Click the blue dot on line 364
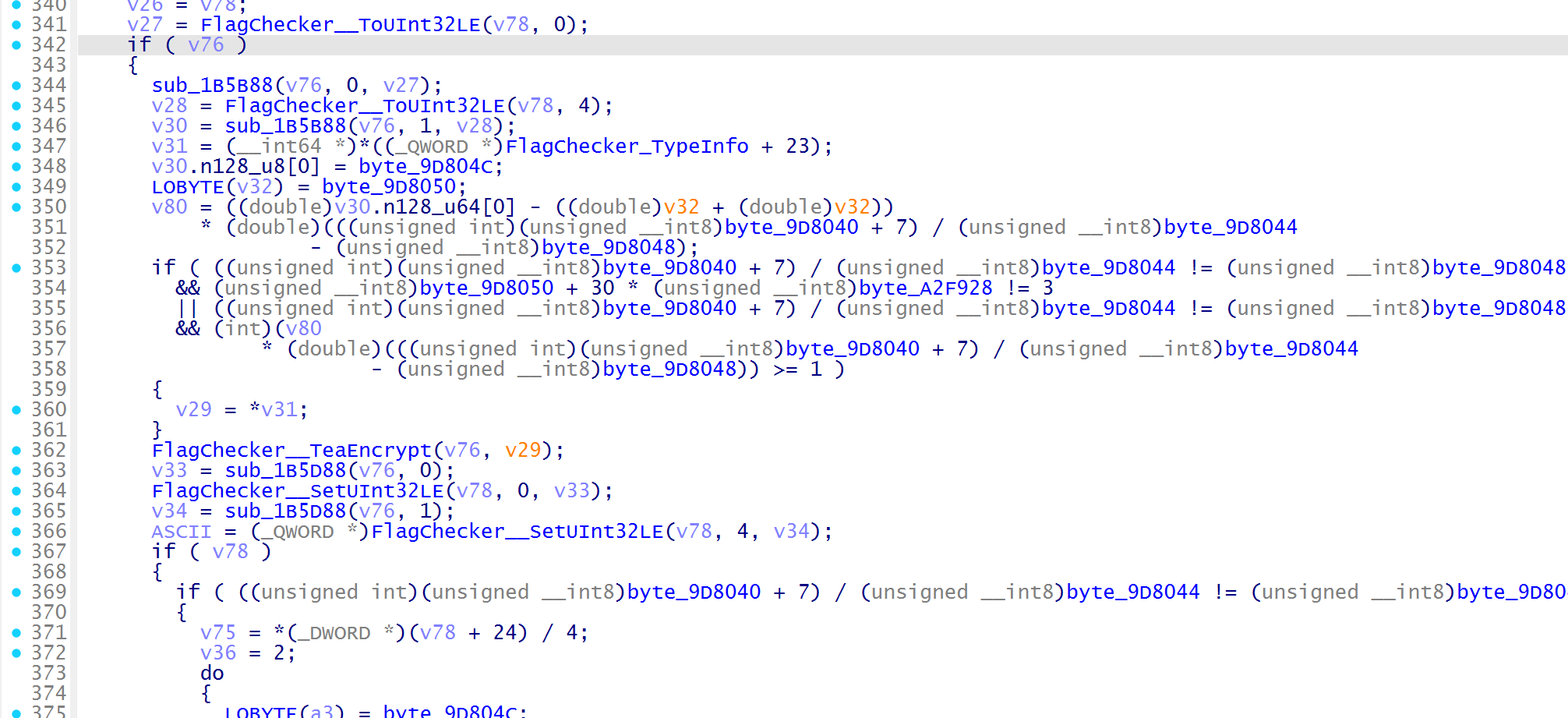 (16, 491)
